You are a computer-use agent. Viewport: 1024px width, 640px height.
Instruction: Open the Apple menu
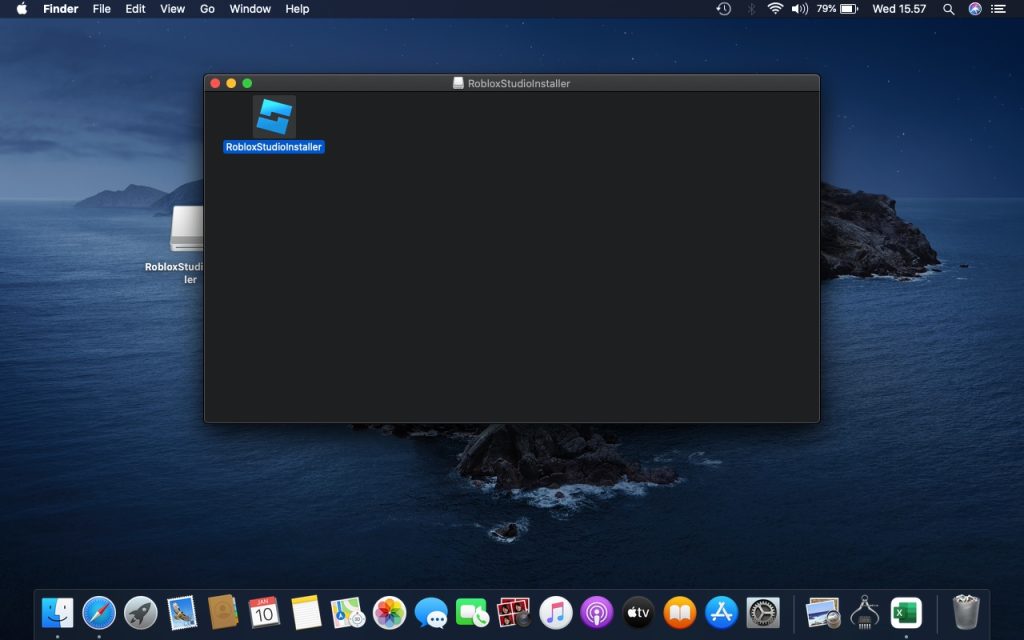pyautogui.click(x=22, y=8)
